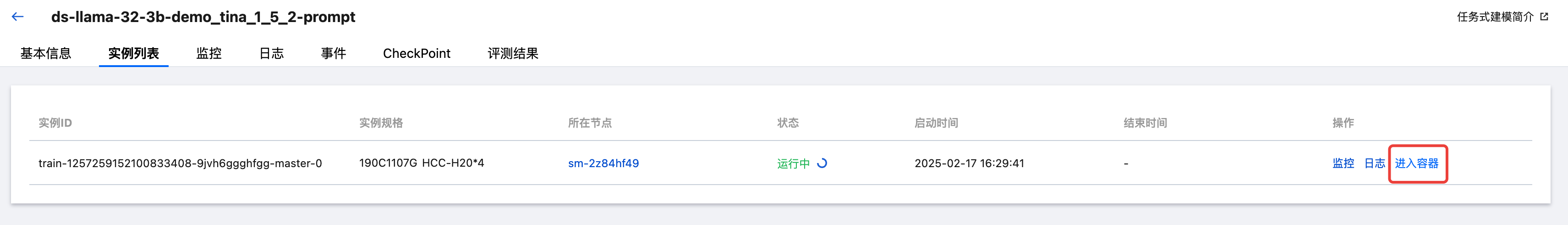Viewport: 1568px width, 225px height.
Task: Open the 任务式建模简介 help link
Action: 1495,17
